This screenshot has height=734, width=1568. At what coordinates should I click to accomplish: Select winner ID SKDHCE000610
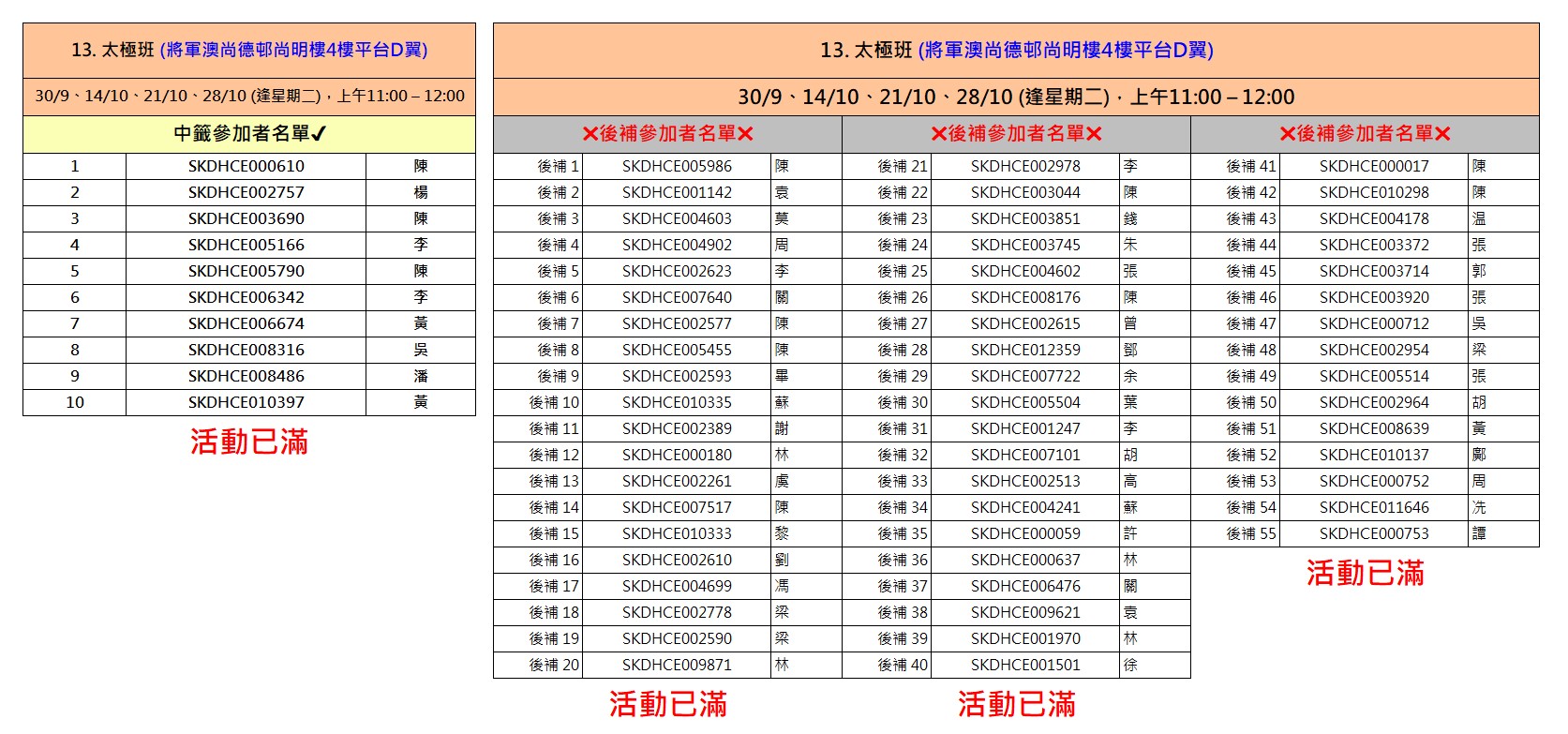click(246, 166)
